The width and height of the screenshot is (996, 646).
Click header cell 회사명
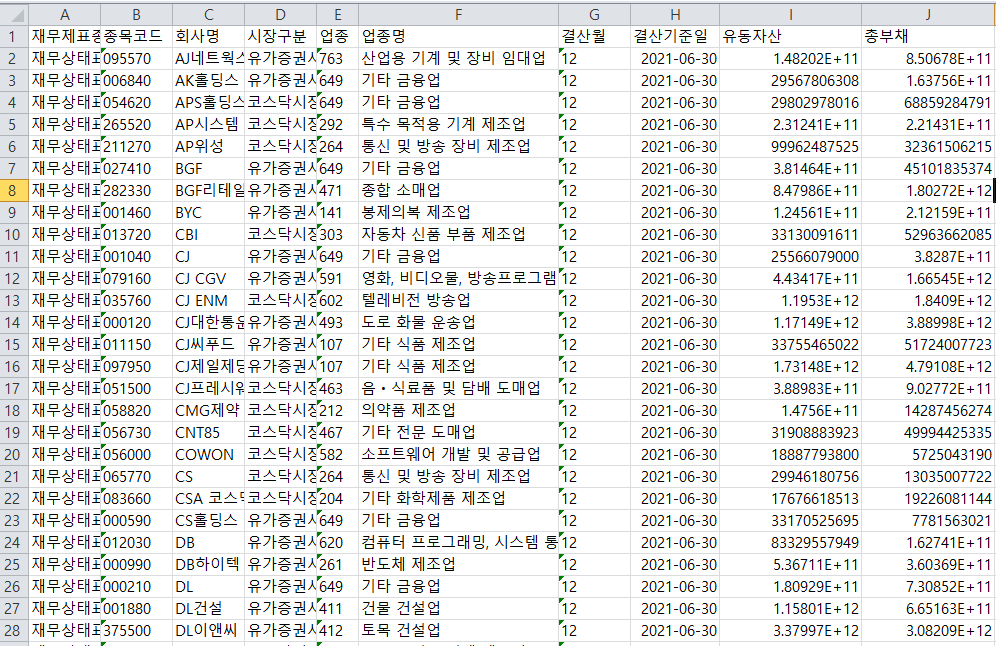coord(208,36)
